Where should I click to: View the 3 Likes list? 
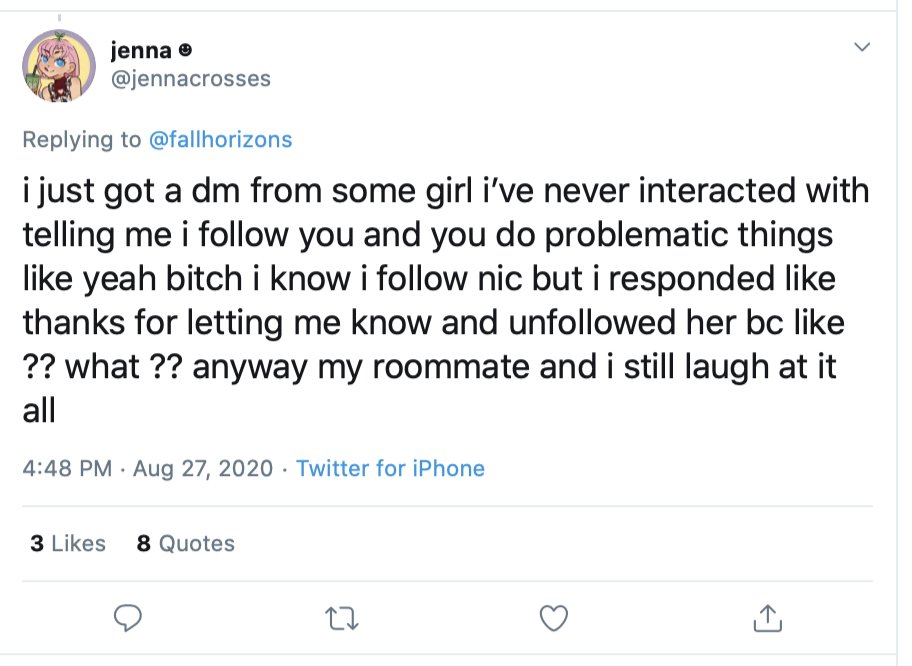click(x=67, y=543)
